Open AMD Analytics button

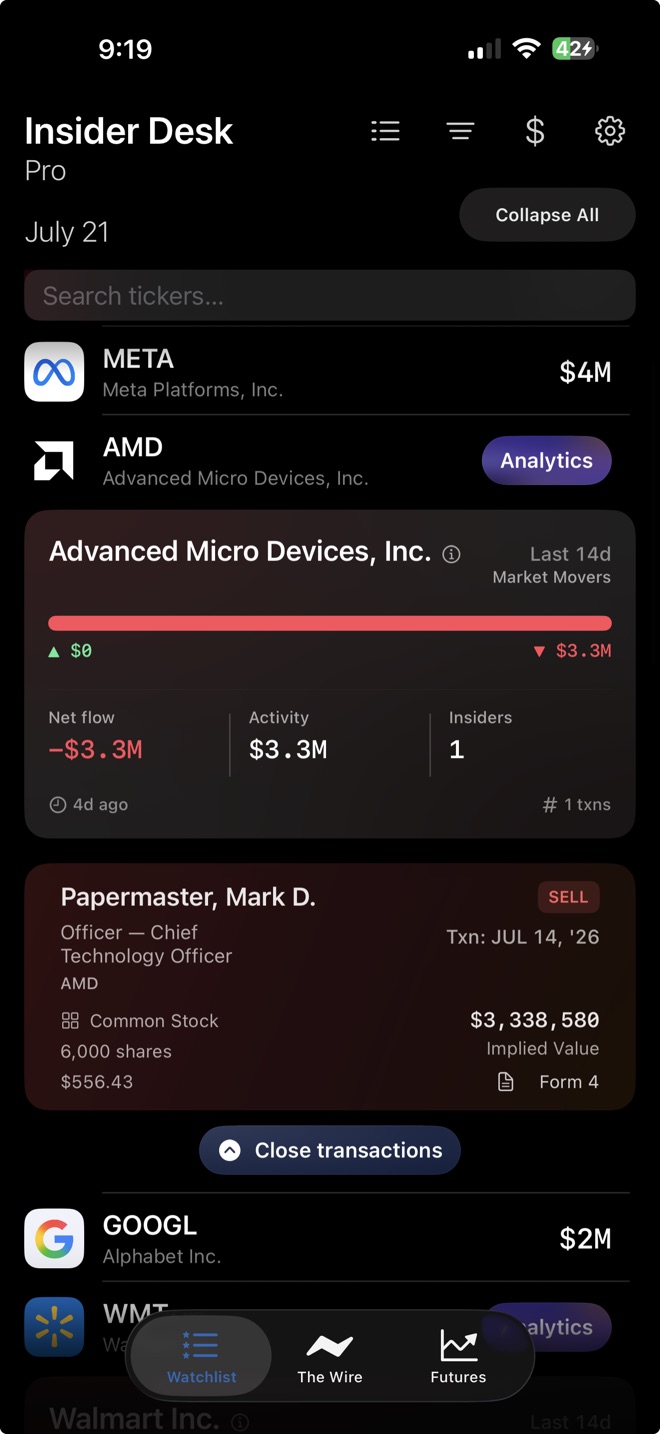point(547,460)
